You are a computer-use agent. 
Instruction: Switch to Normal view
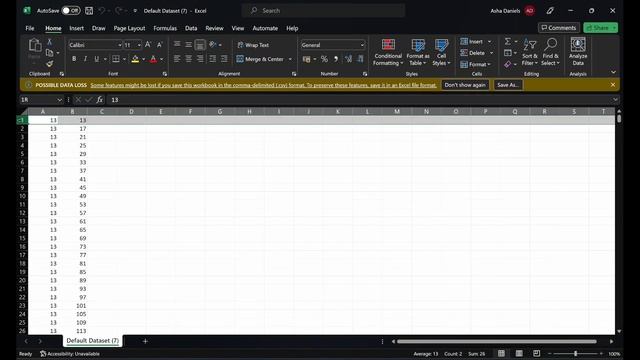point(501,353)
